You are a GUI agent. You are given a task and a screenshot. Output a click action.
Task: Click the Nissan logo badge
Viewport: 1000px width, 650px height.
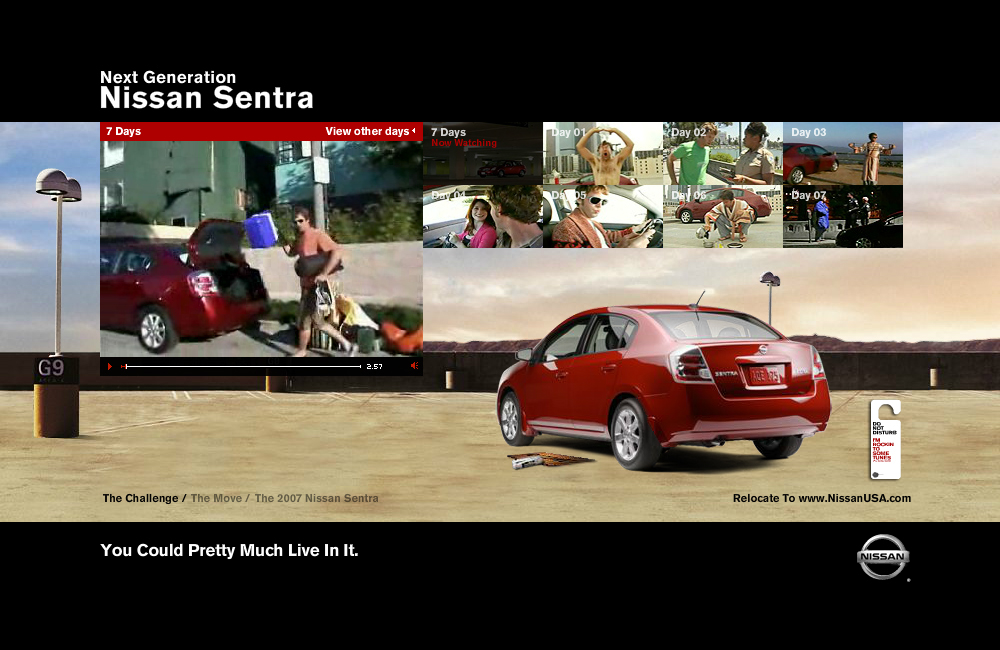tap(883, 557)
